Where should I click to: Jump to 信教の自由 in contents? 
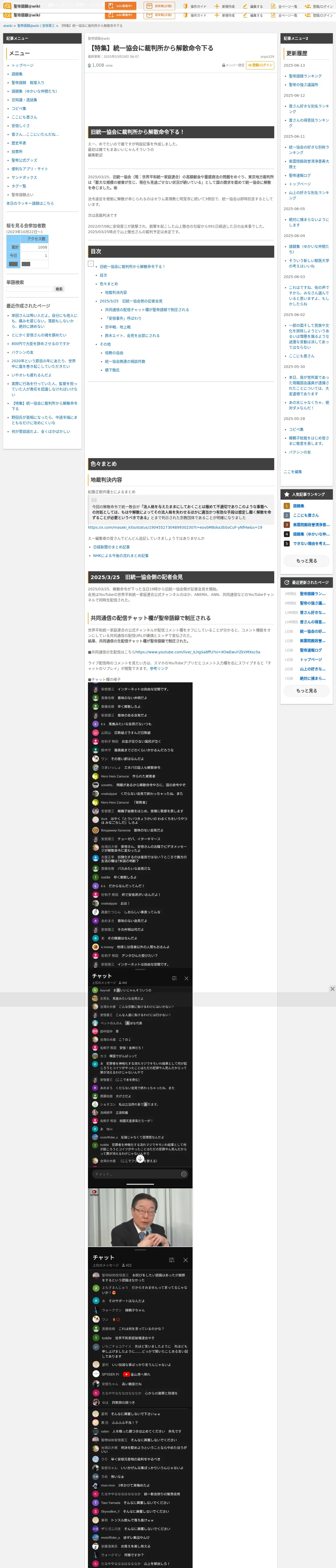[x=114, y=353]
